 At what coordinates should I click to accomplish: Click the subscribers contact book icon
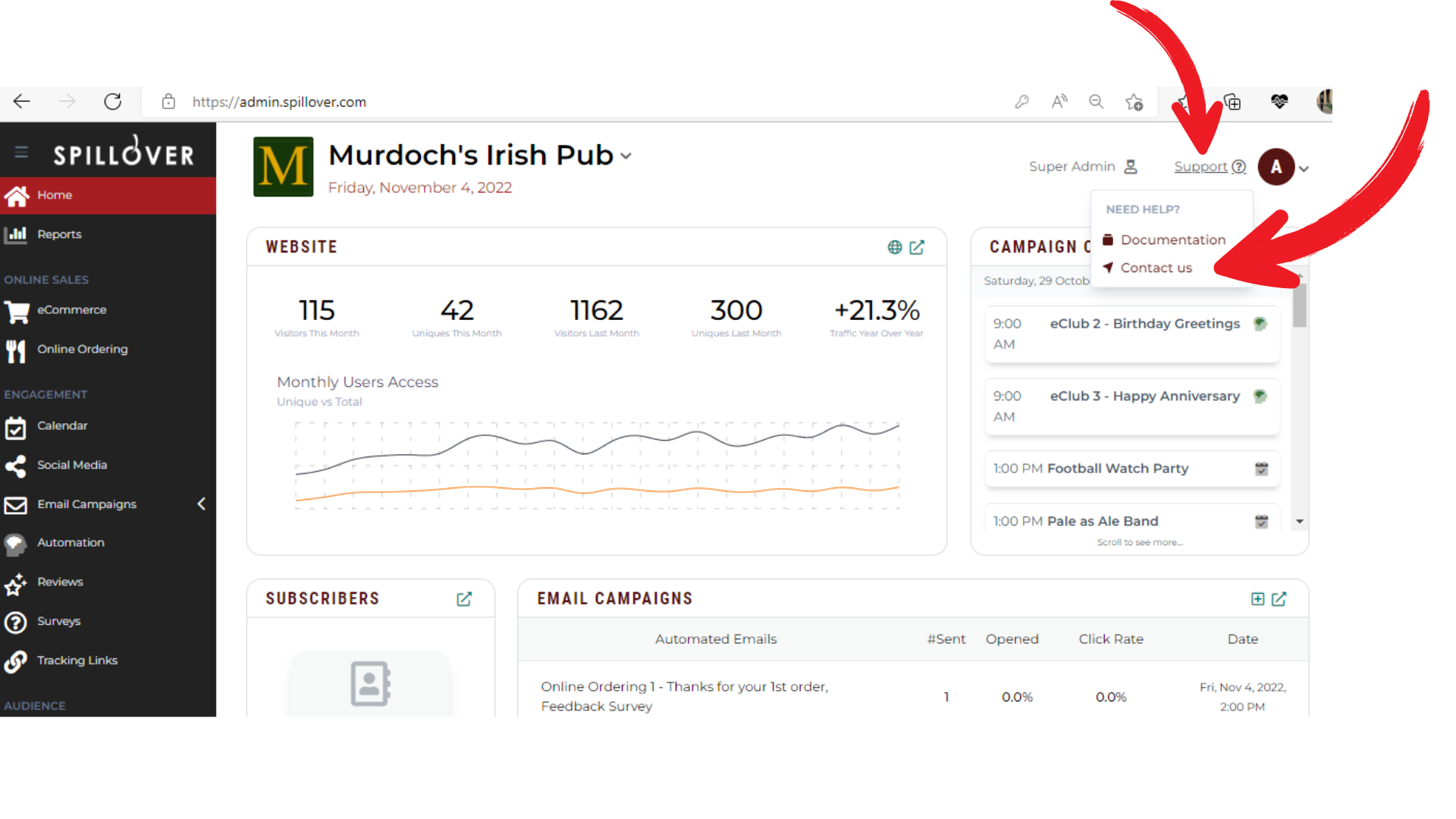370,684
